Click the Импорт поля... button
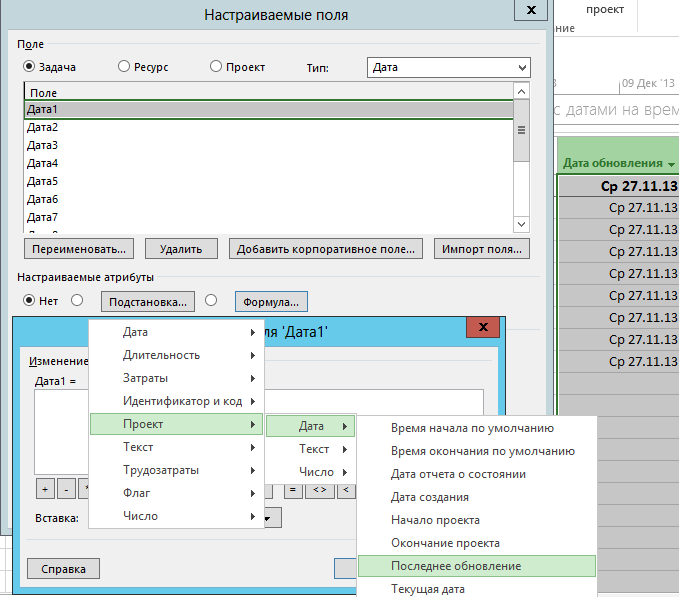Screen dimensions: 679x597 click(x=482, y=249)
